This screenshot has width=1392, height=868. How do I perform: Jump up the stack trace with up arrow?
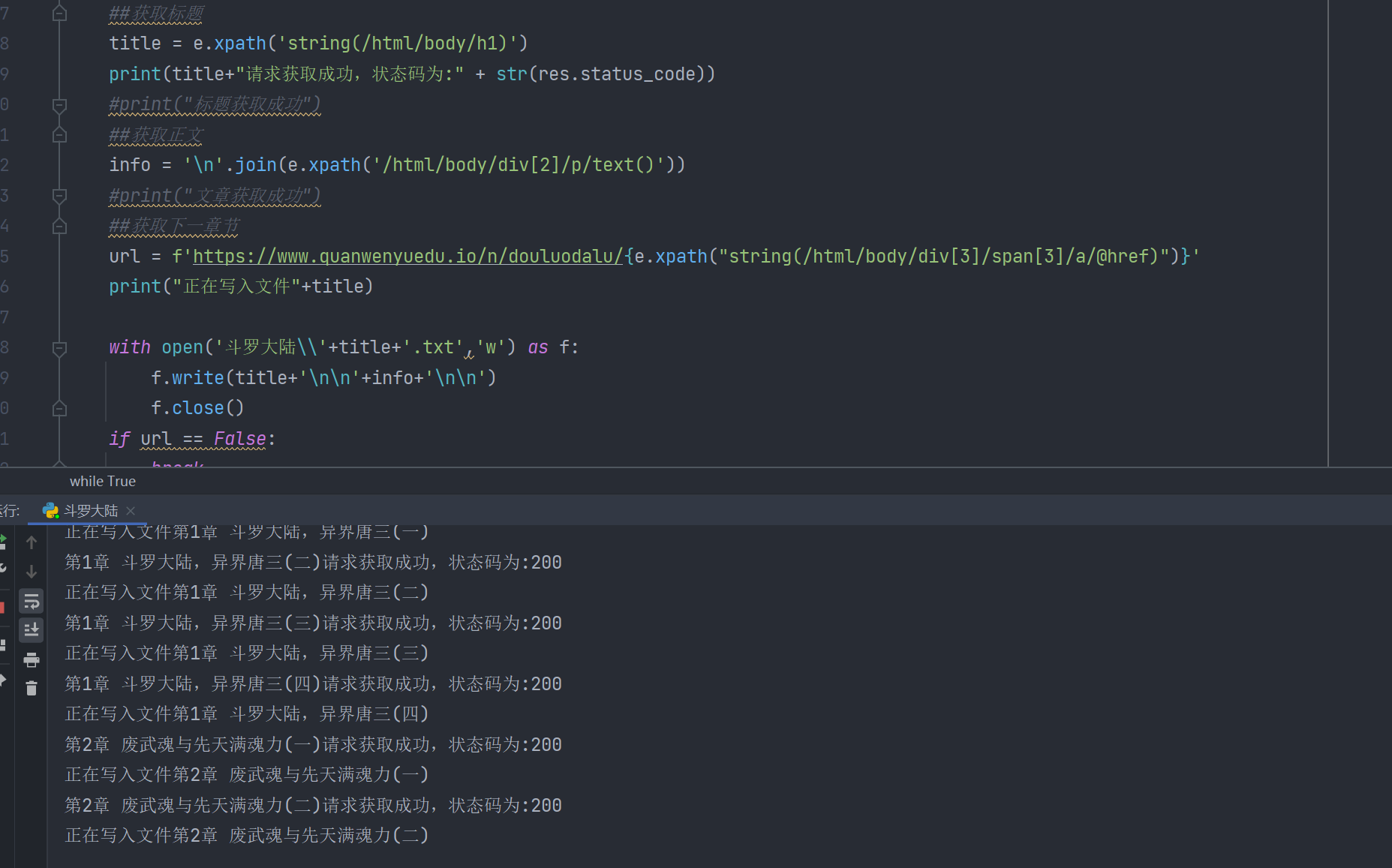(32, 542)
